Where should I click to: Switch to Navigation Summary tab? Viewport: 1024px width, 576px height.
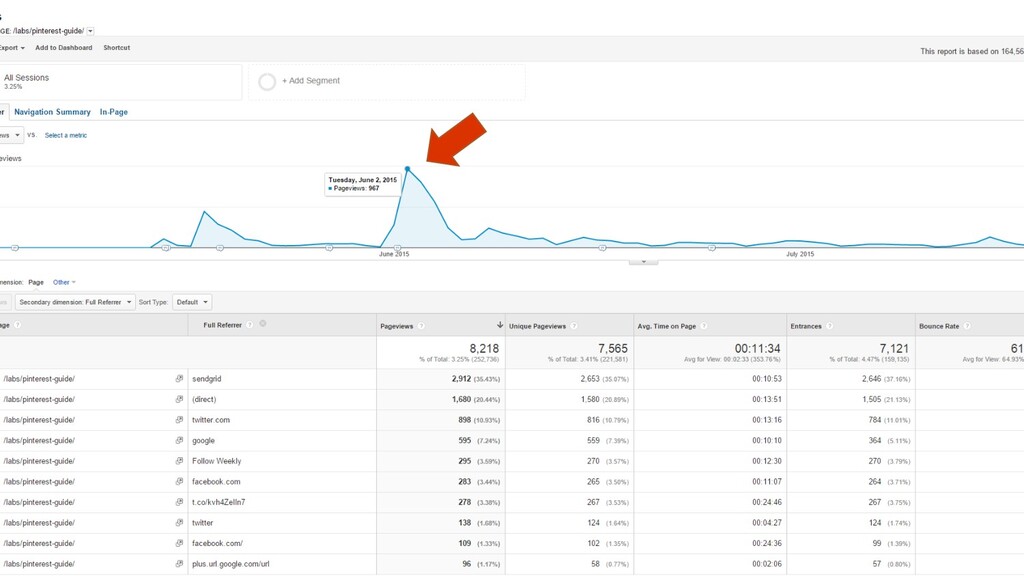(x=52, y=112)
